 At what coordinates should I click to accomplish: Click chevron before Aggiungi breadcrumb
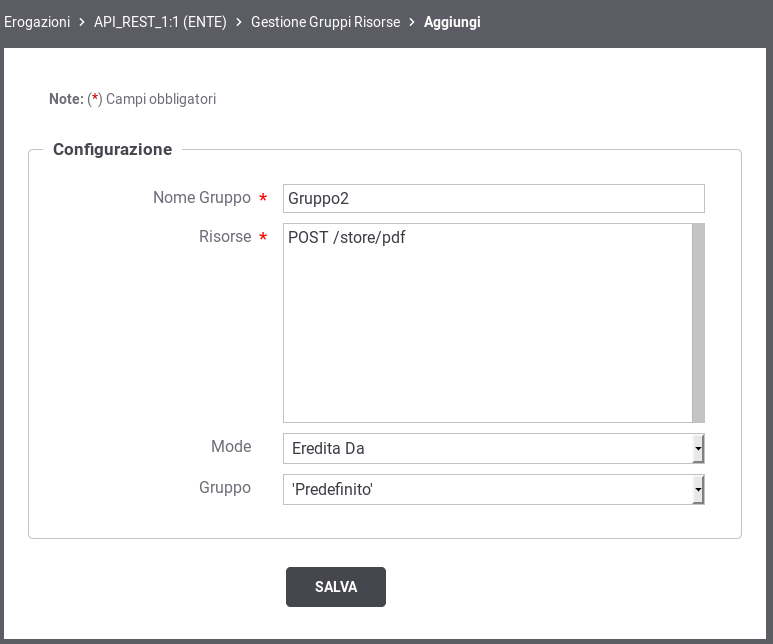click(412, 22)
